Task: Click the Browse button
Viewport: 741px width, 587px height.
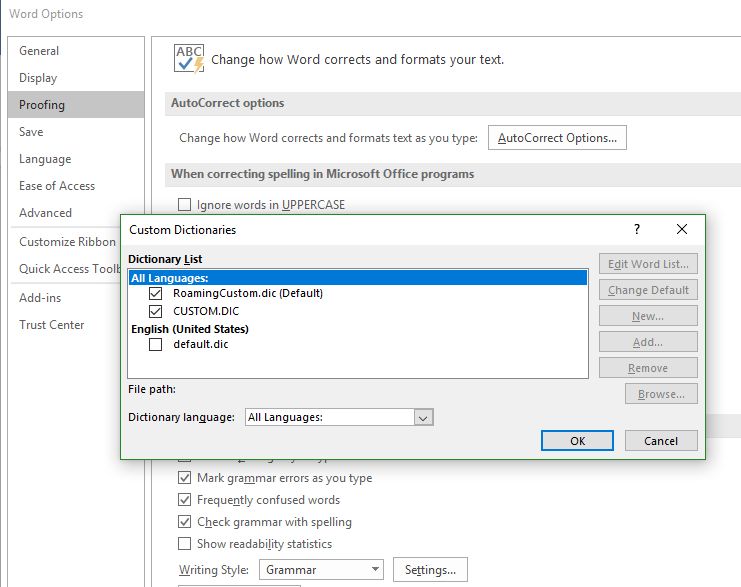Action: pyautogui.click(x=661, y=394)
